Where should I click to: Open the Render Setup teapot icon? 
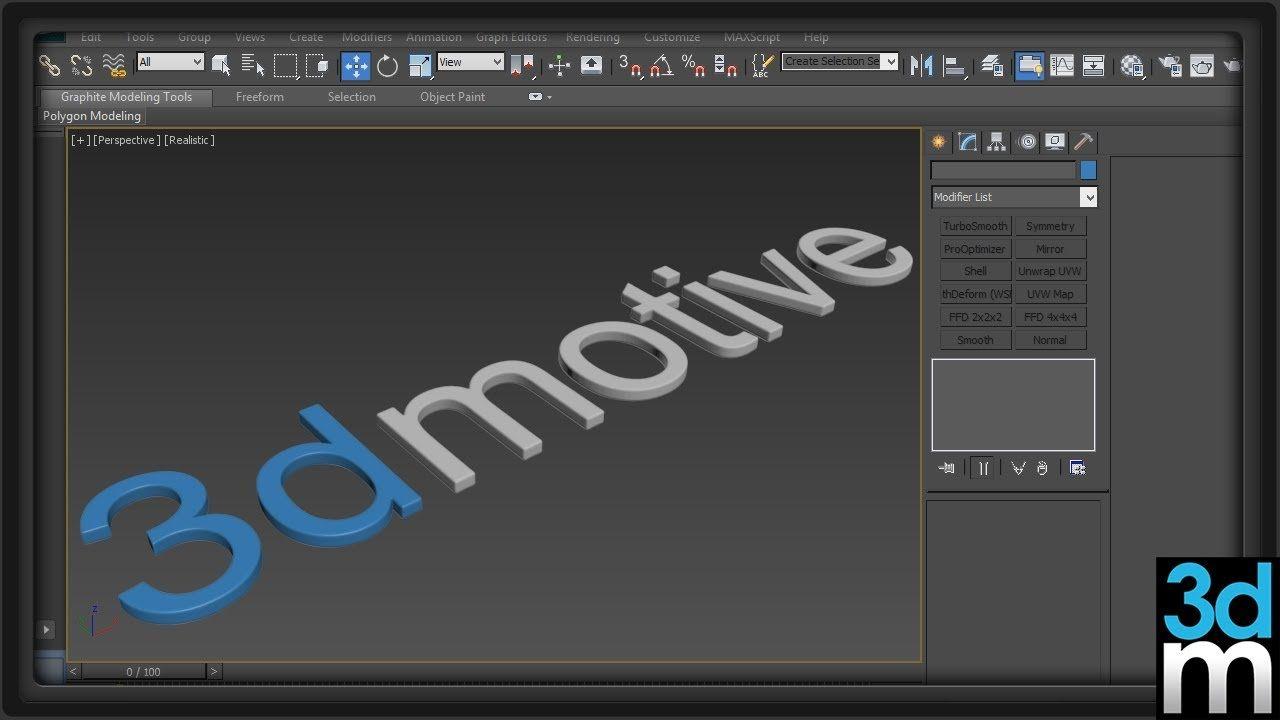[1169, 66]
